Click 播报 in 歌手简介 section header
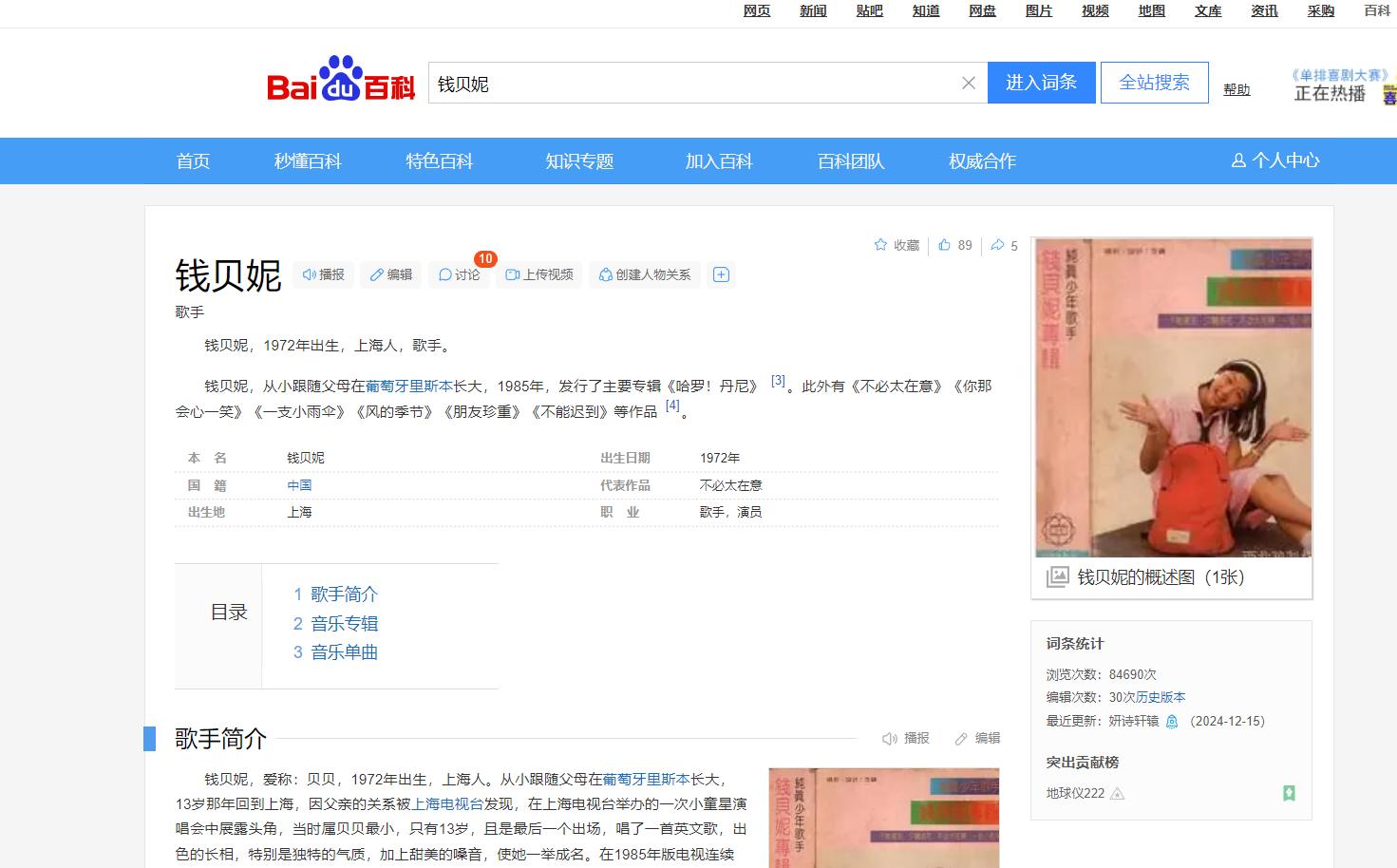 coord(906,738)
